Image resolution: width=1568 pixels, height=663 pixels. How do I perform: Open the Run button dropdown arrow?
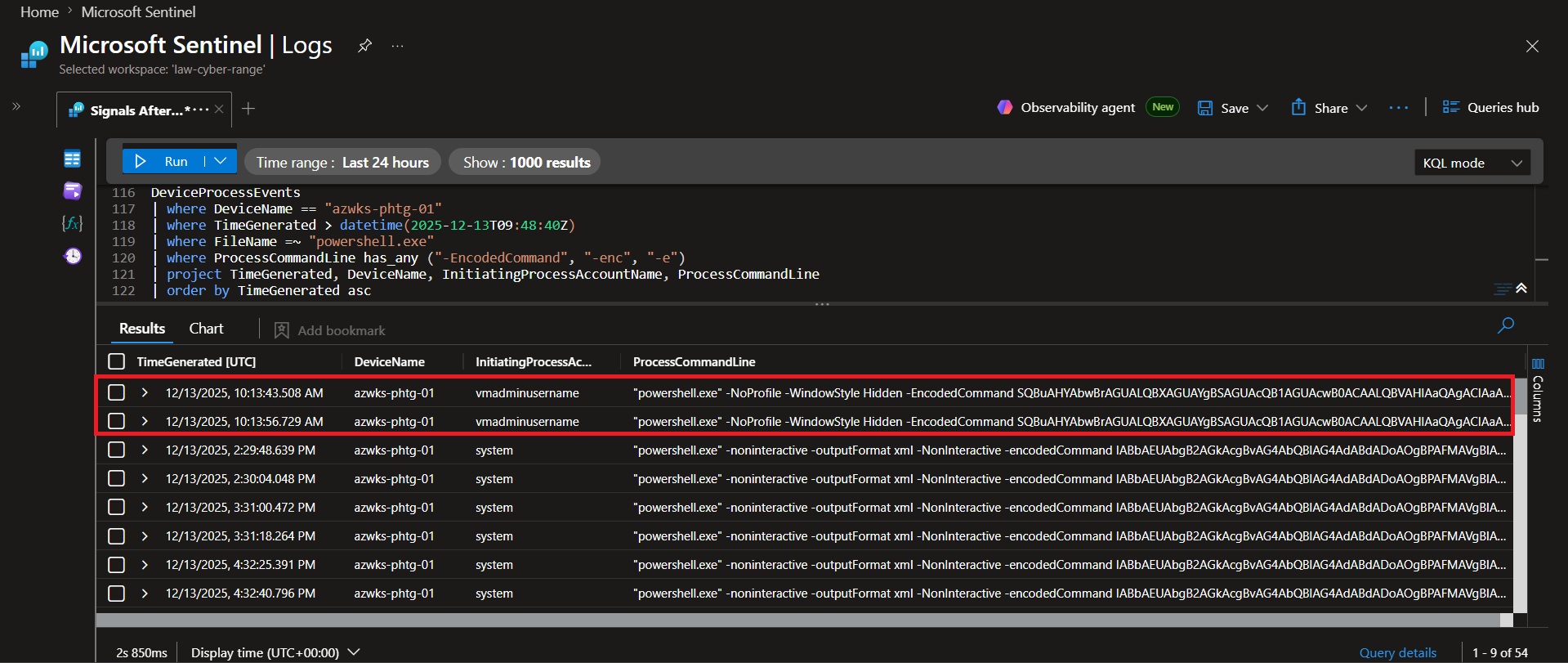pyautogui.click(x=221, y=161)
